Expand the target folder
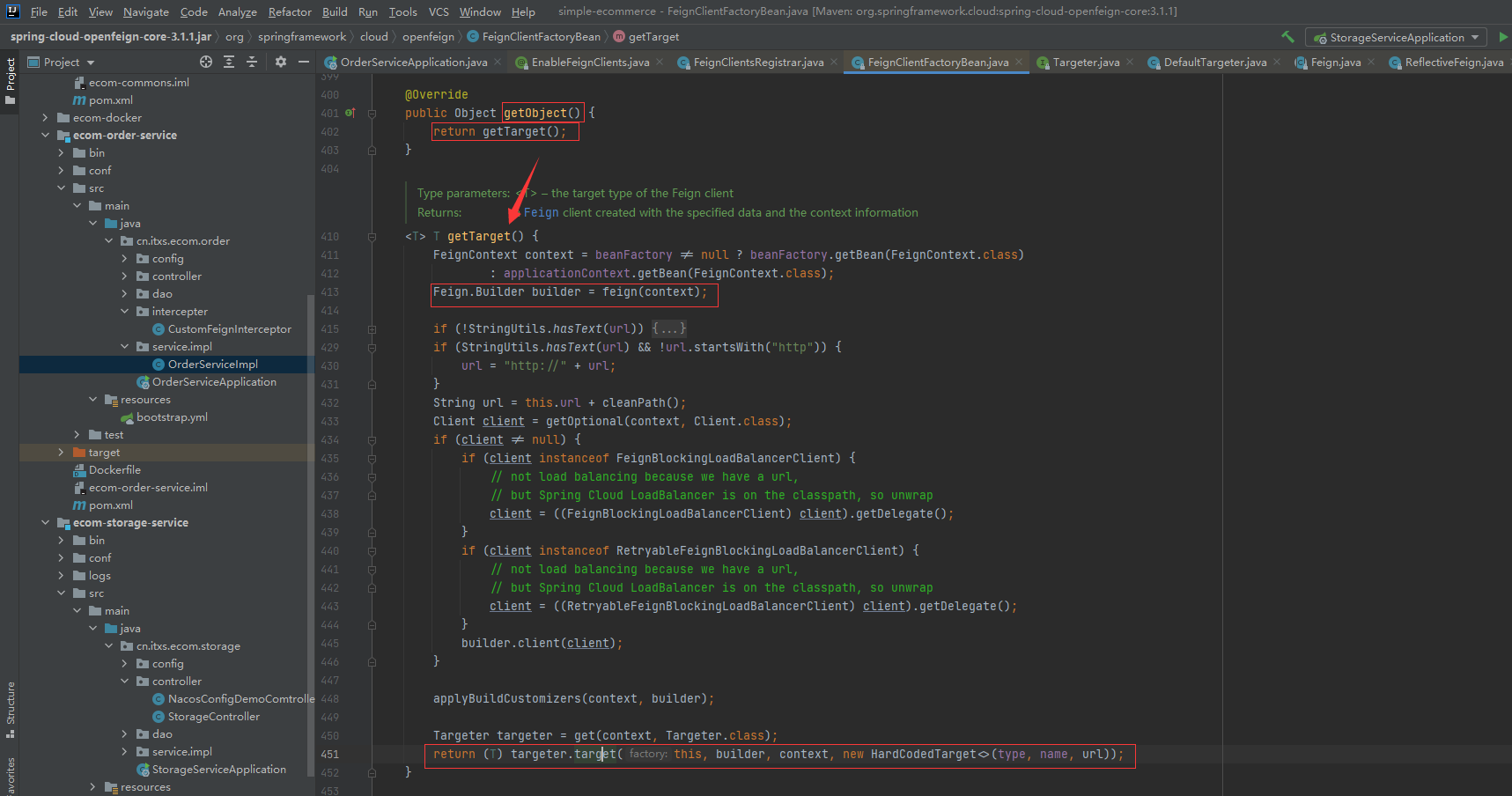1512x796 pixels. (x=61, y=453)
